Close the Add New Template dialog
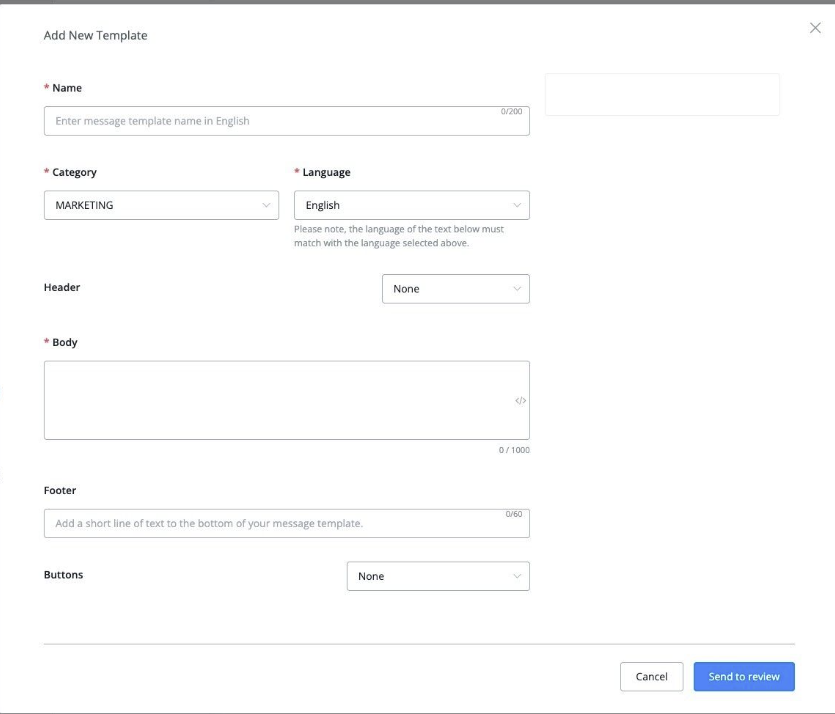 pos(815,28)
